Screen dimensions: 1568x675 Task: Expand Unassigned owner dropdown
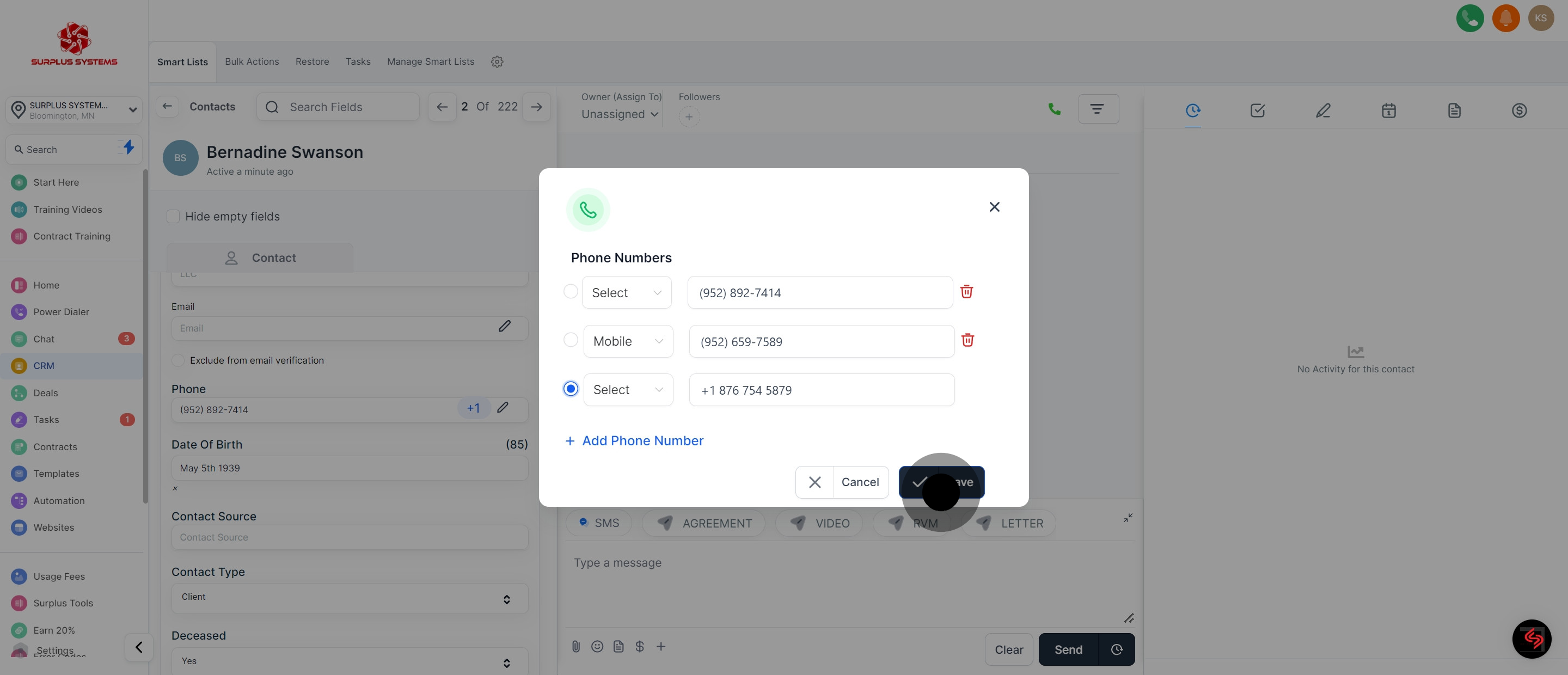coord(619,114)
